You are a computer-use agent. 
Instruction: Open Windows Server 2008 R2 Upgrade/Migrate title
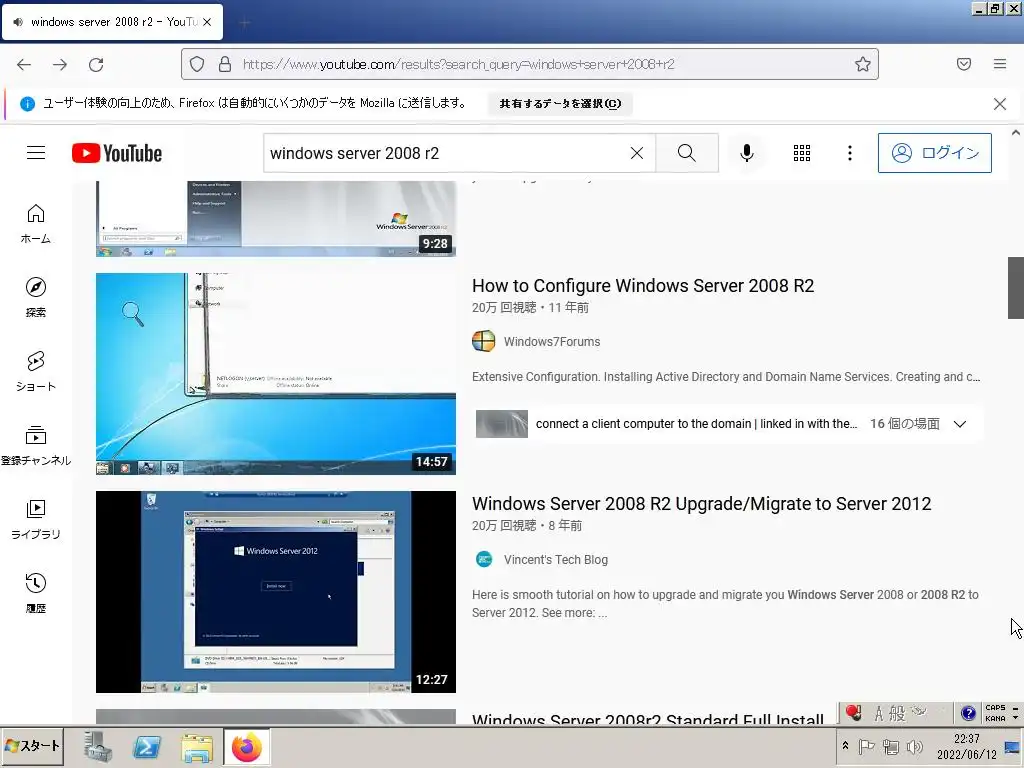[x=701, y=504]
